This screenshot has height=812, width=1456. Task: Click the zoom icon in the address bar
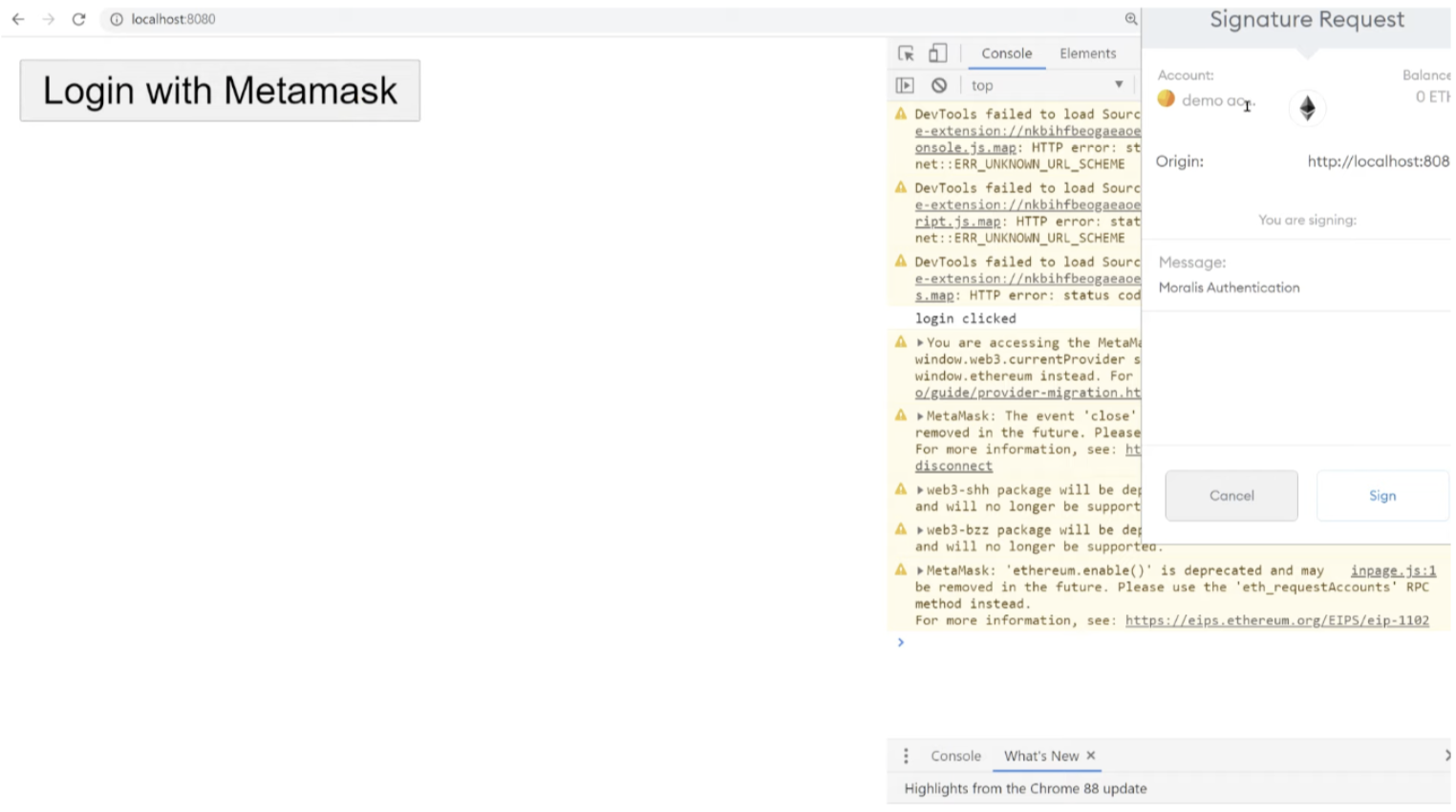coord(1131,19)
